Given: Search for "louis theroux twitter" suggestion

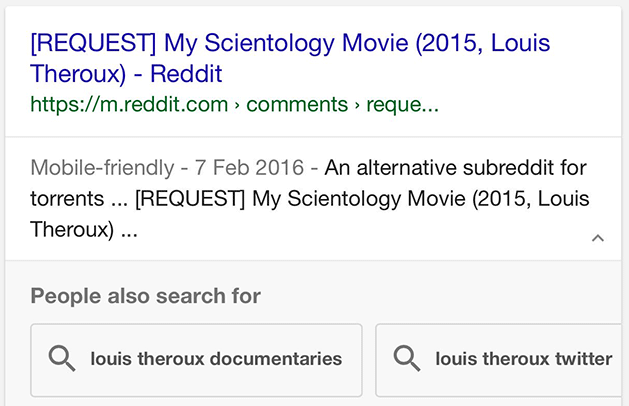Looking at the screenshot, I should 523,359.
